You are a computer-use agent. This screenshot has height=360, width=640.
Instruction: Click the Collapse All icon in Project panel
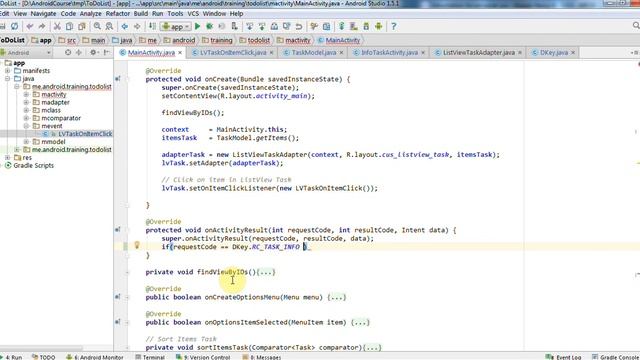point(79,53)
